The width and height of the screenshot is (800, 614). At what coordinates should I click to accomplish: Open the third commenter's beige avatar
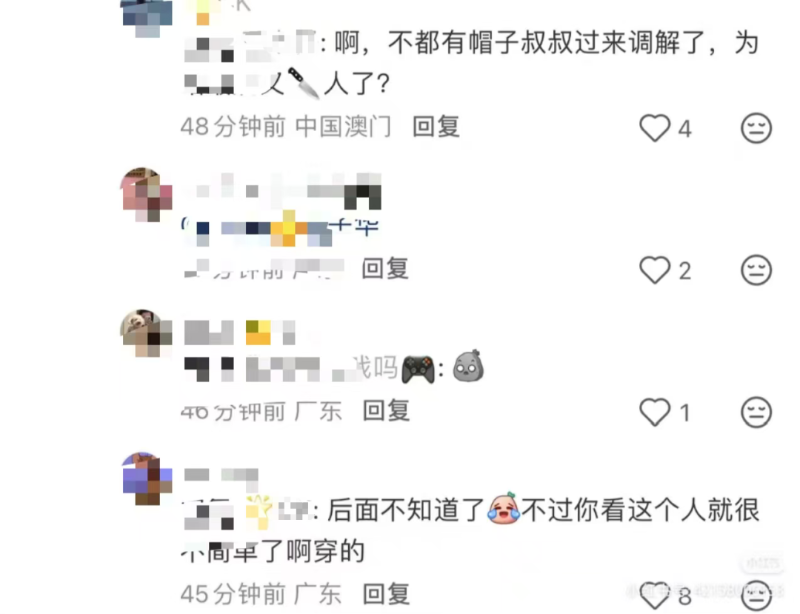coord(147,333)
